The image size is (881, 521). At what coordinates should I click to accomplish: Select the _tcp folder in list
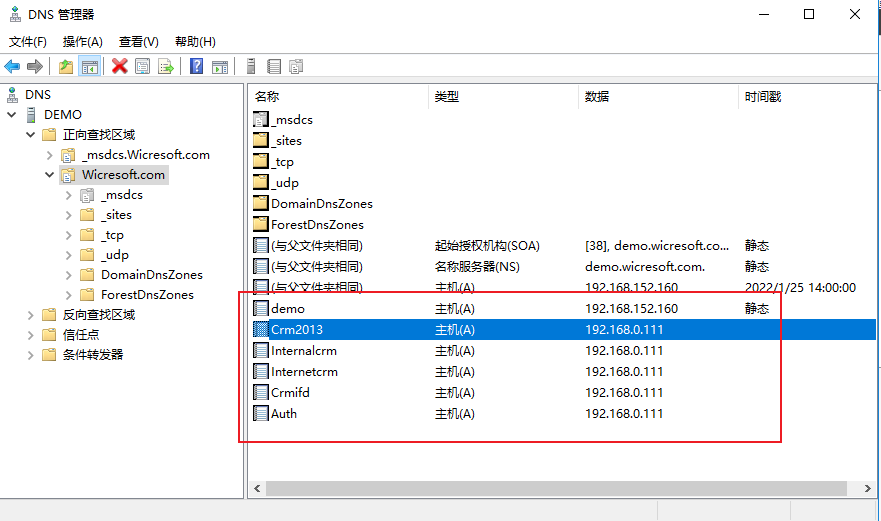283,161
